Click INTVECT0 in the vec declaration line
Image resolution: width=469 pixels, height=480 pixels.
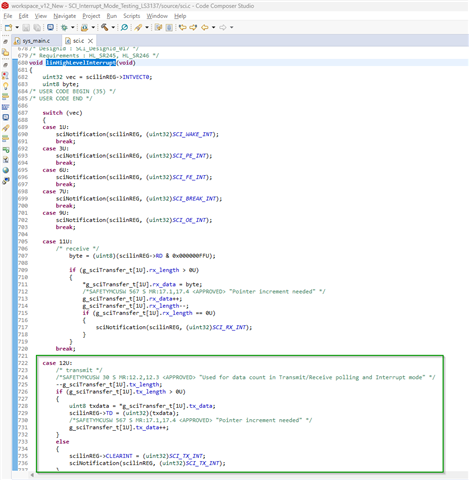(x=137, y=77)
